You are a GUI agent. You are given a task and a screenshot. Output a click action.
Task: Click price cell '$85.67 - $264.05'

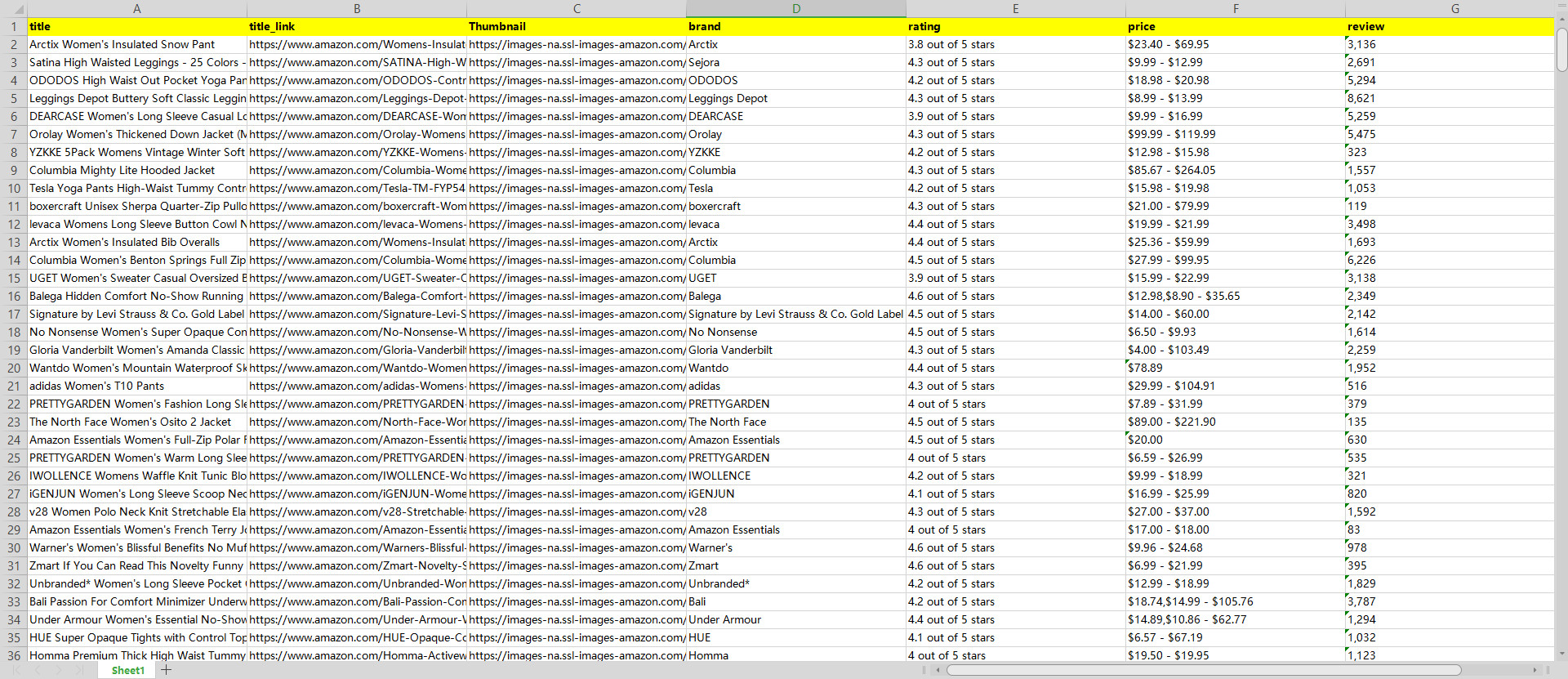[x=1236, y=170]
